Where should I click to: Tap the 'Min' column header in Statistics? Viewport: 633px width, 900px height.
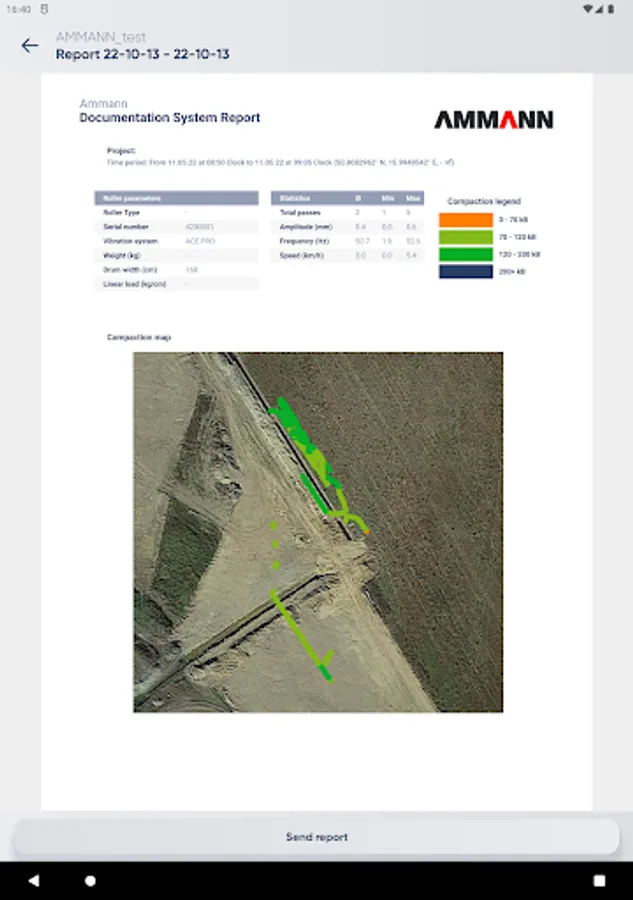[388, 198]
